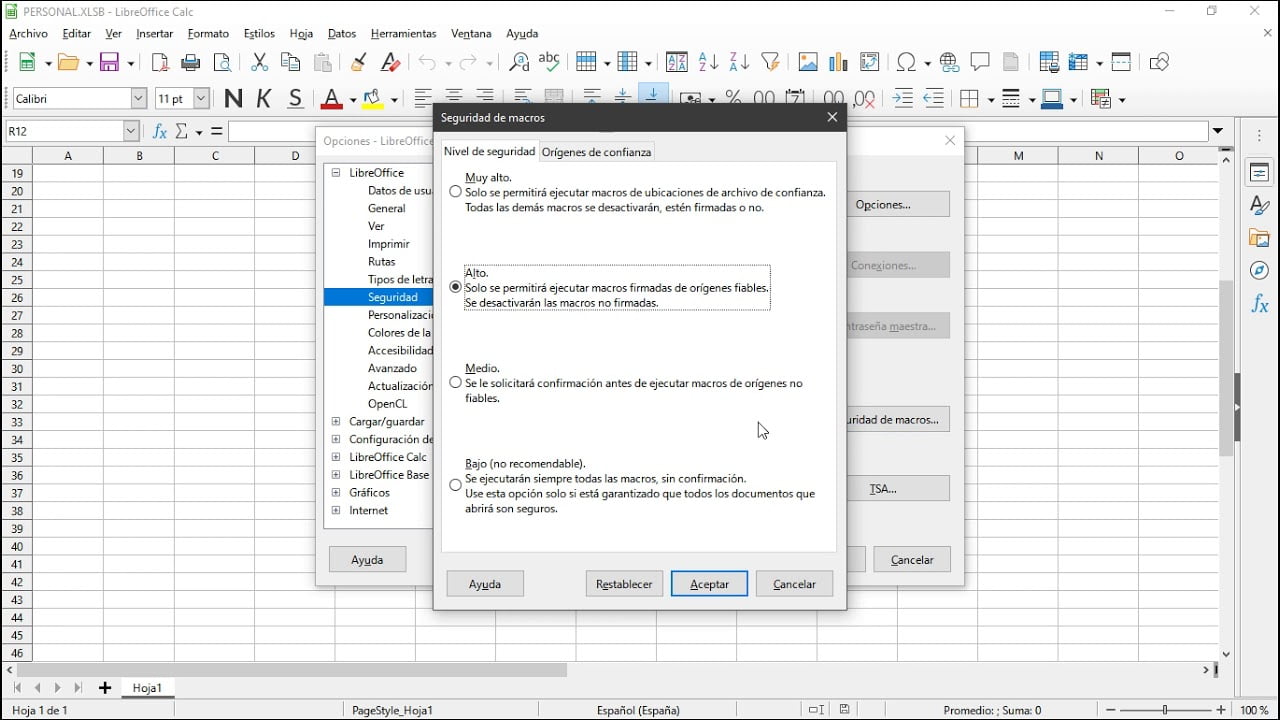
Task: Click the Insert image icon
Action: (x=808, y=62)
